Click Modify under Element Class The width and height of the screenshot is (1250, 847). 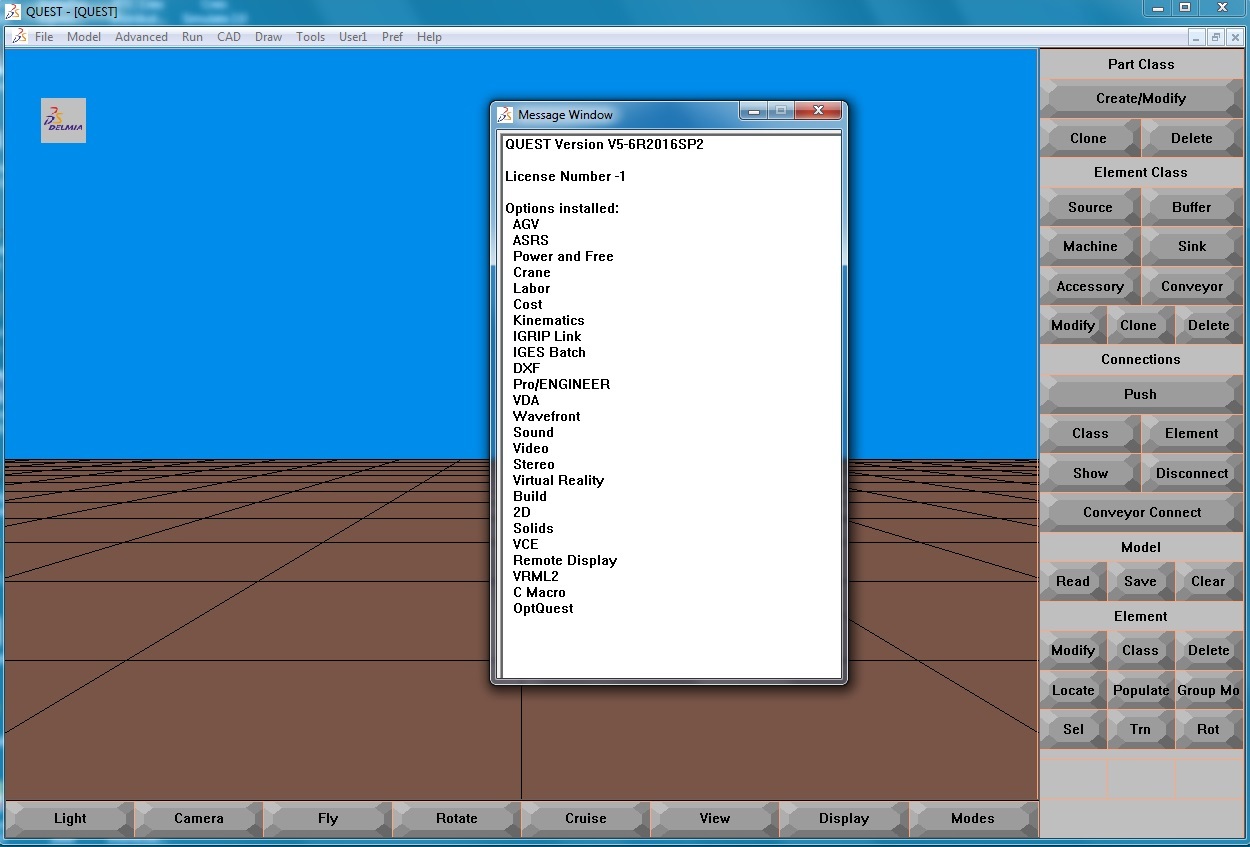pyautogui.click(x=1073, y=325)
